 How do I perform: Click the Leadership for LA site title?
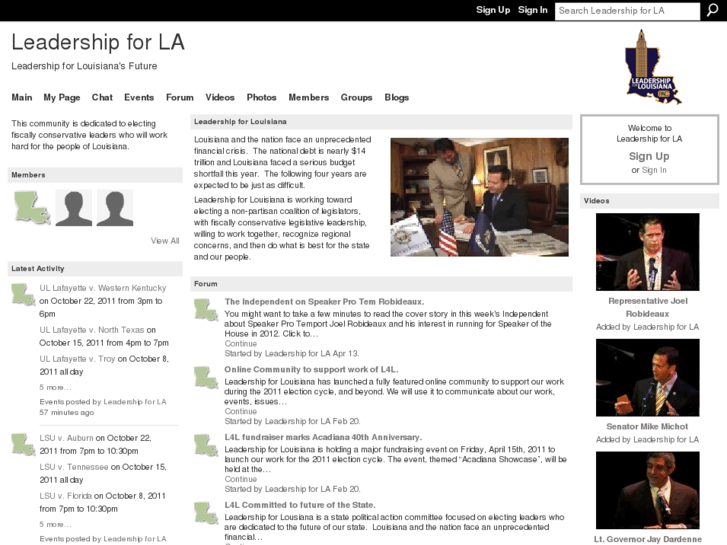tap(98, 42)
